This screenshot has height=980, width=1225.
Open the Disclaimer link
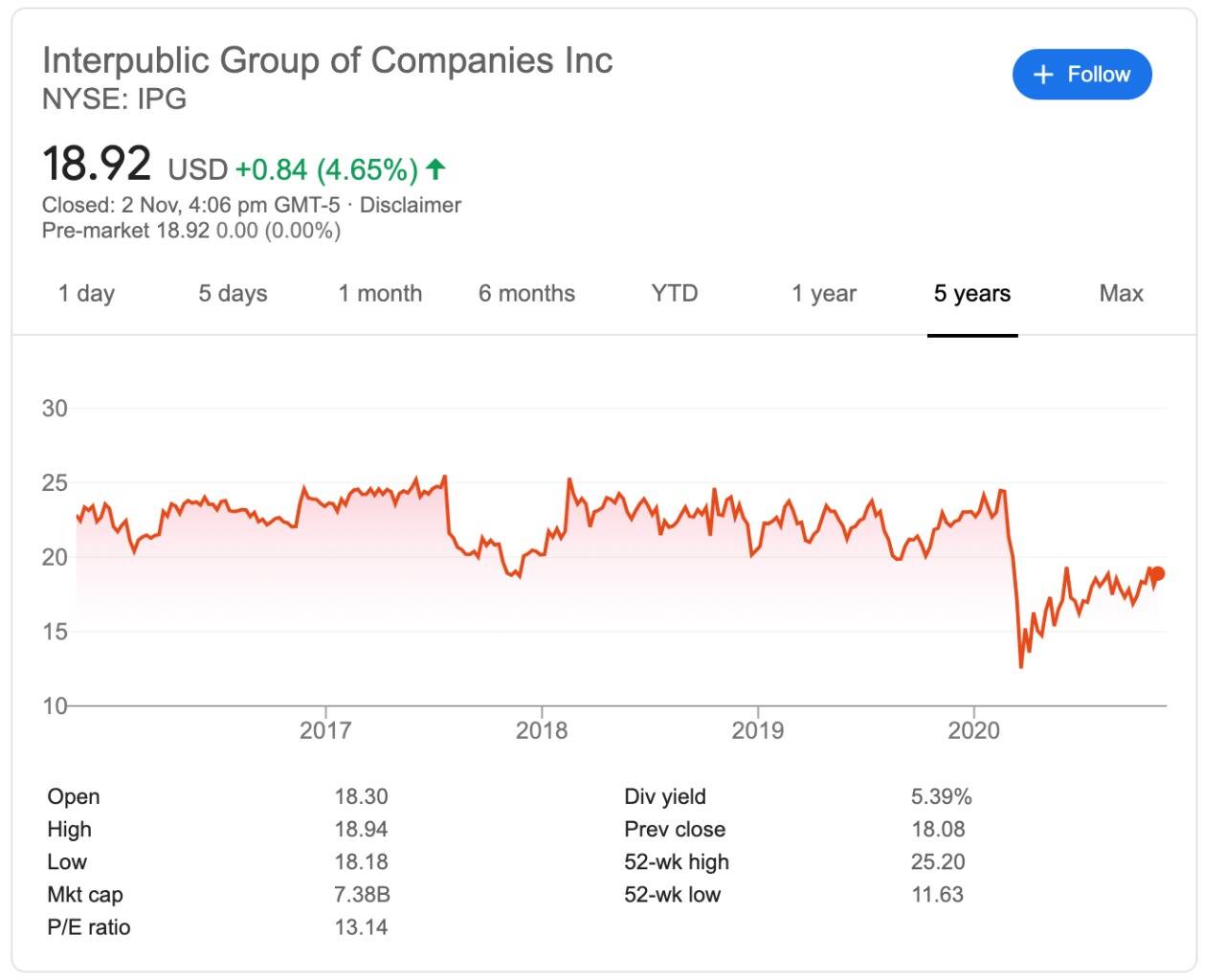pyautogui.click(x=410, y=205)
